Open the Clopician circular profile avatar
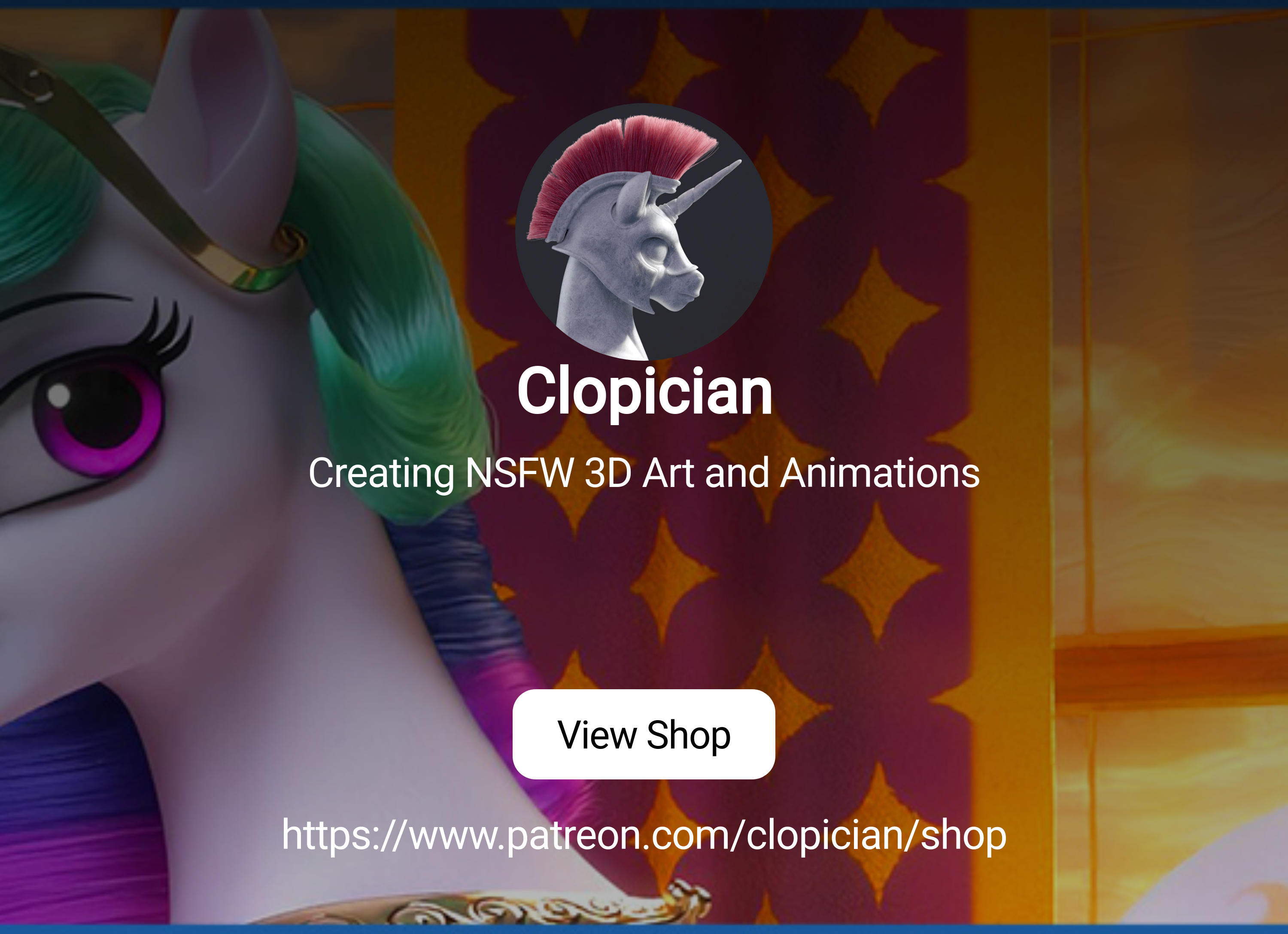 [644, 232]
